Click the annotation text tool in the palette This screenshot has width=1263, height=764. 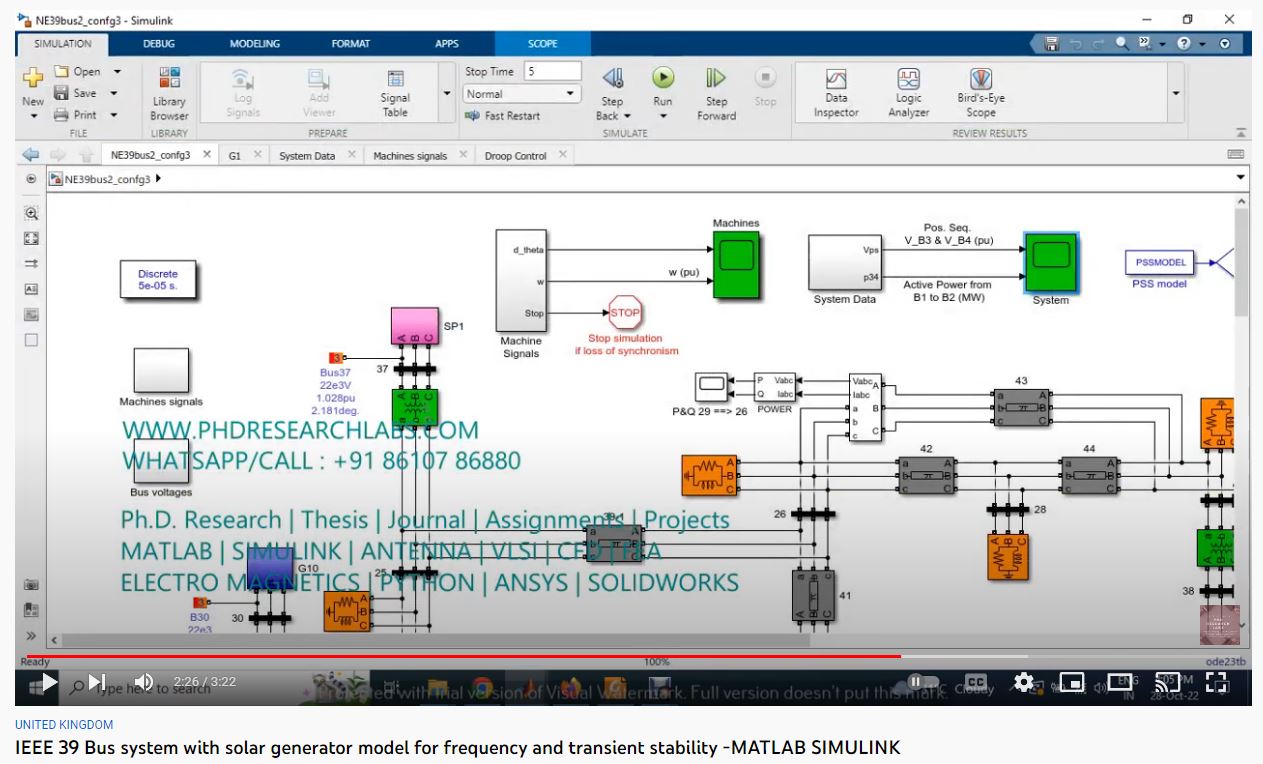click(x=31, y=289)
